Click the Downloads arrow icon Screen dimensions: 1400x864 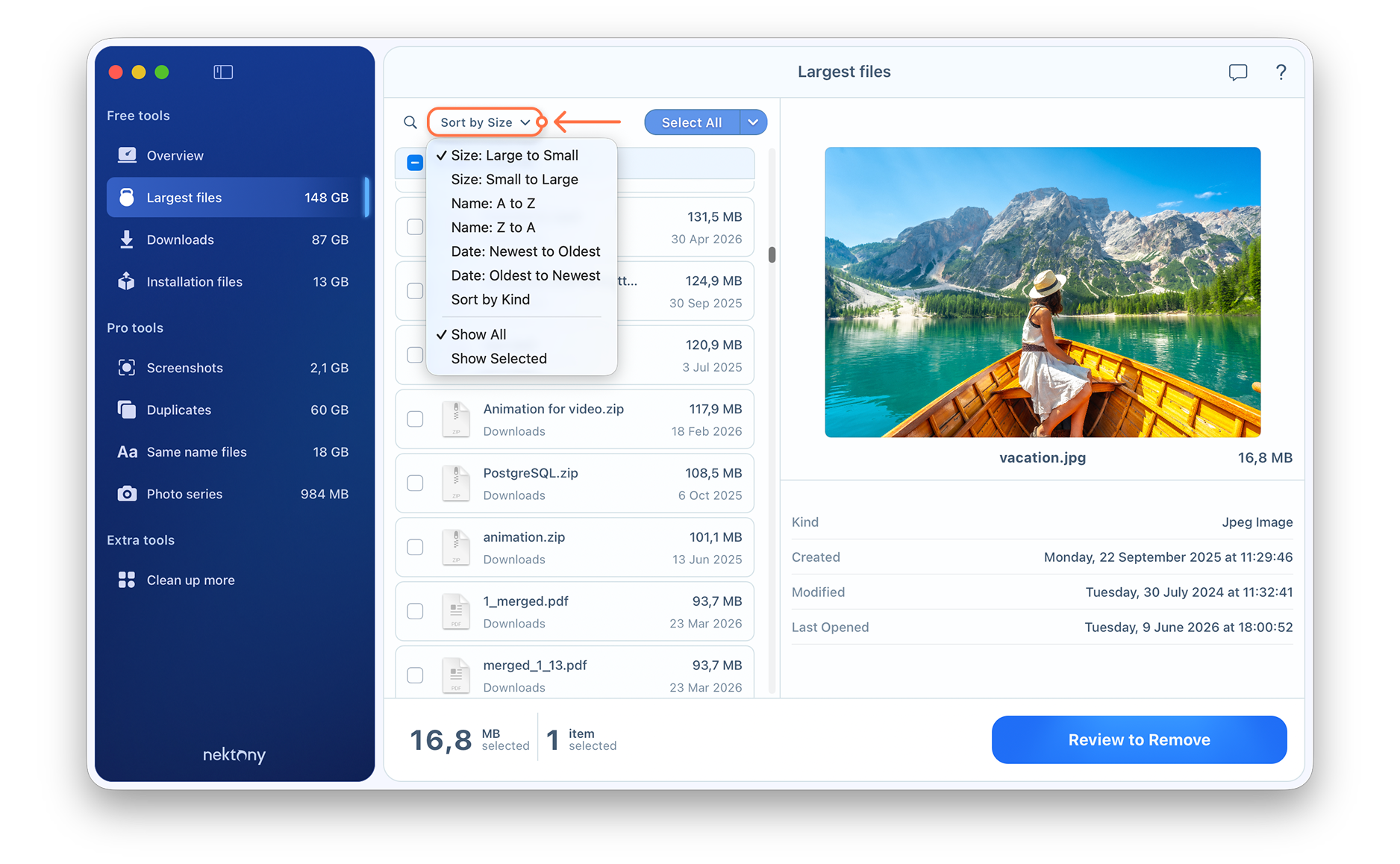tap(127, 240)
